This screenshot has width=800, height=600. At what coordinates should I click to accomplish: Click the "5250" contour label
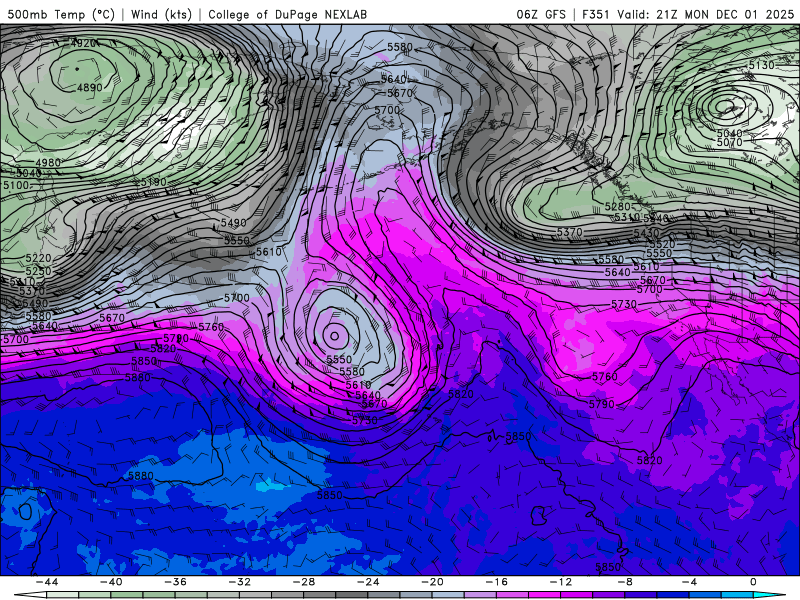[x=38, y=271]
